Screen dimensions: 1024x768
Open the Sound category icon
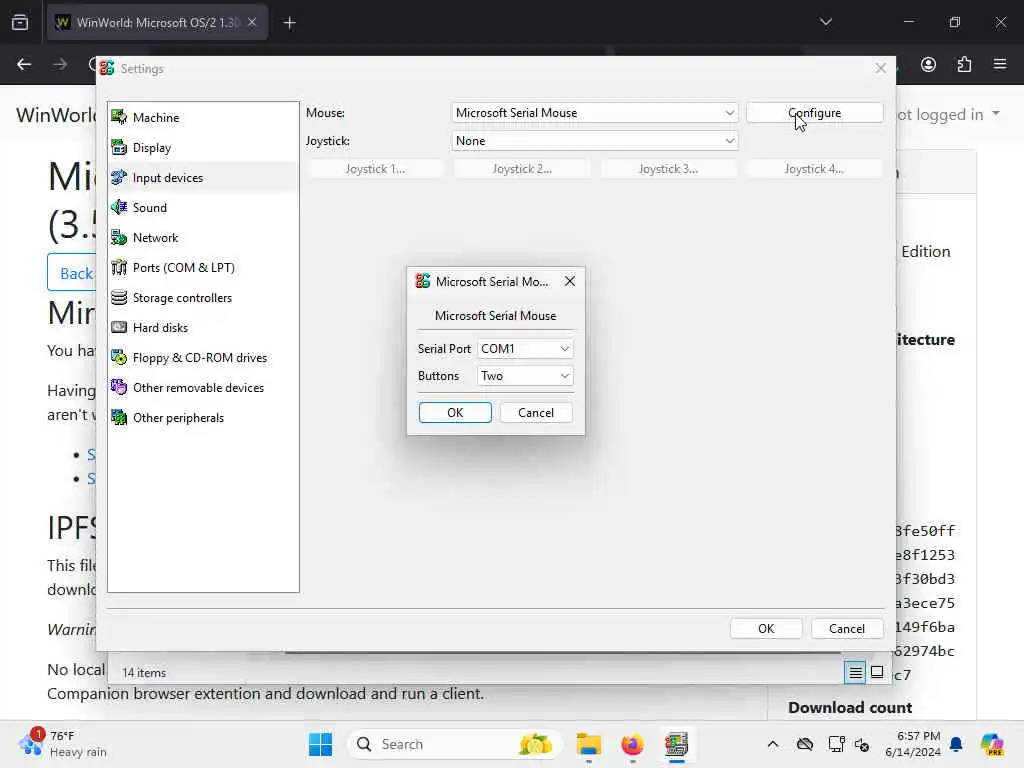coord(119,207)
